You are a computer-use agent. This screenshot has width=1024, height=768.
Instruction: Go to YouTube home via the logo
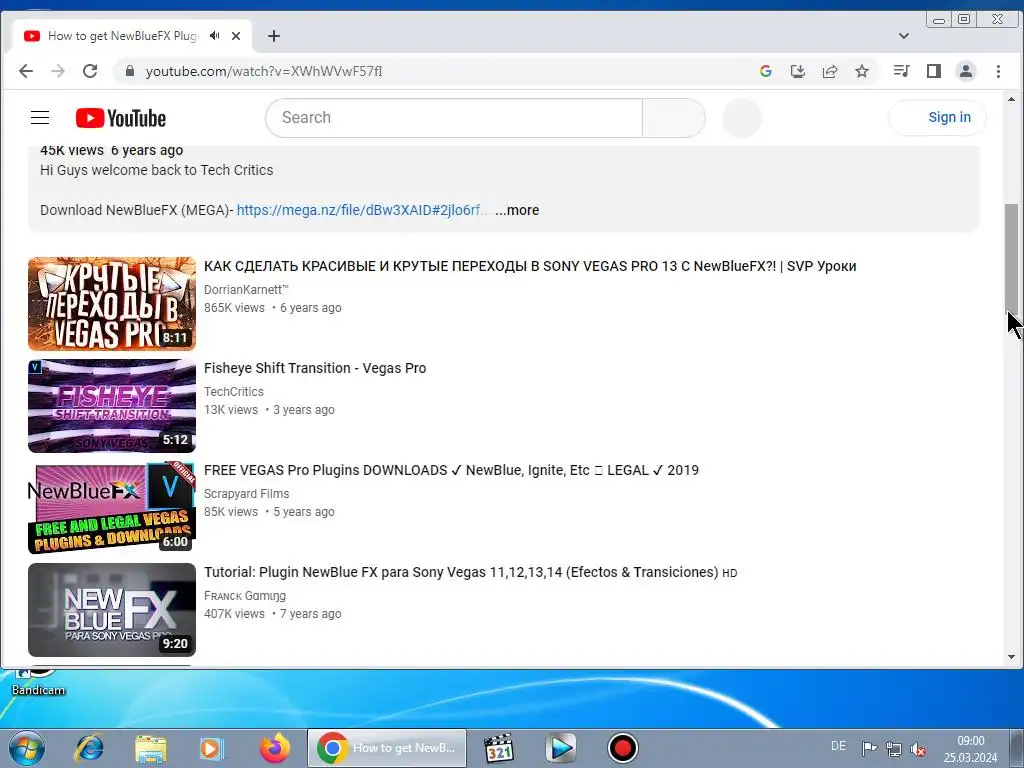[121, 118]
